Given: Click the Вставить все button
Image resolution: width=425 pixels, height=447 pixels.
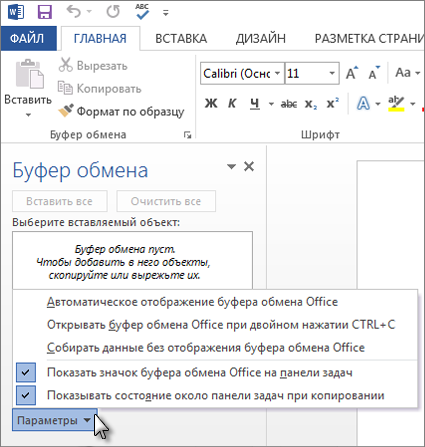Looking at the screenshot, I should click(60, 201).
